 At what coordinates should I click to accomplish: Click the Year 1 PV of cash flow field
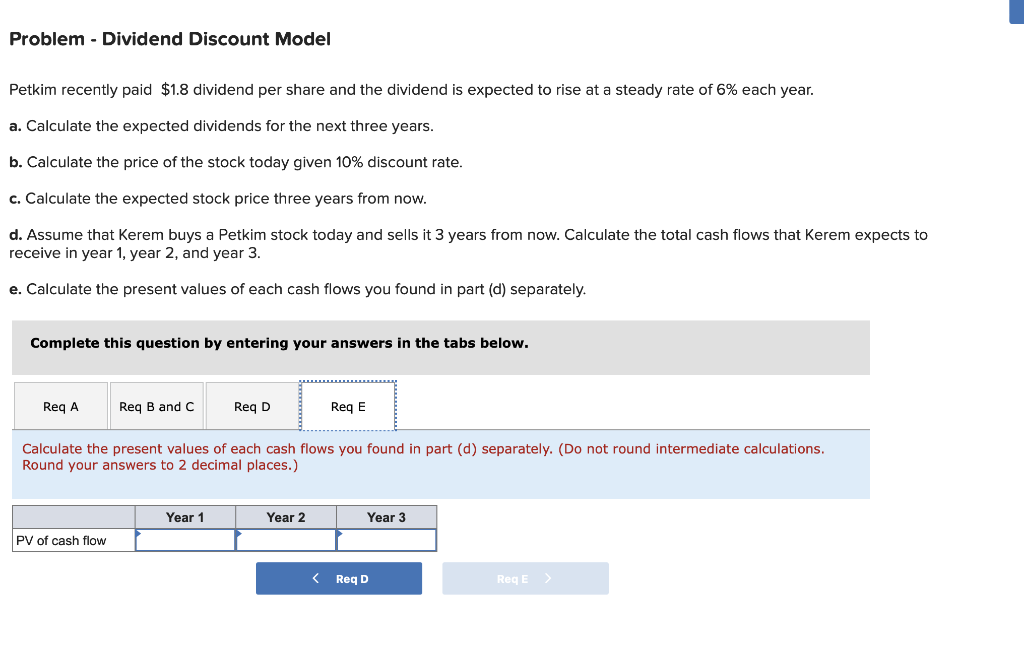click(x=186, y=540)
